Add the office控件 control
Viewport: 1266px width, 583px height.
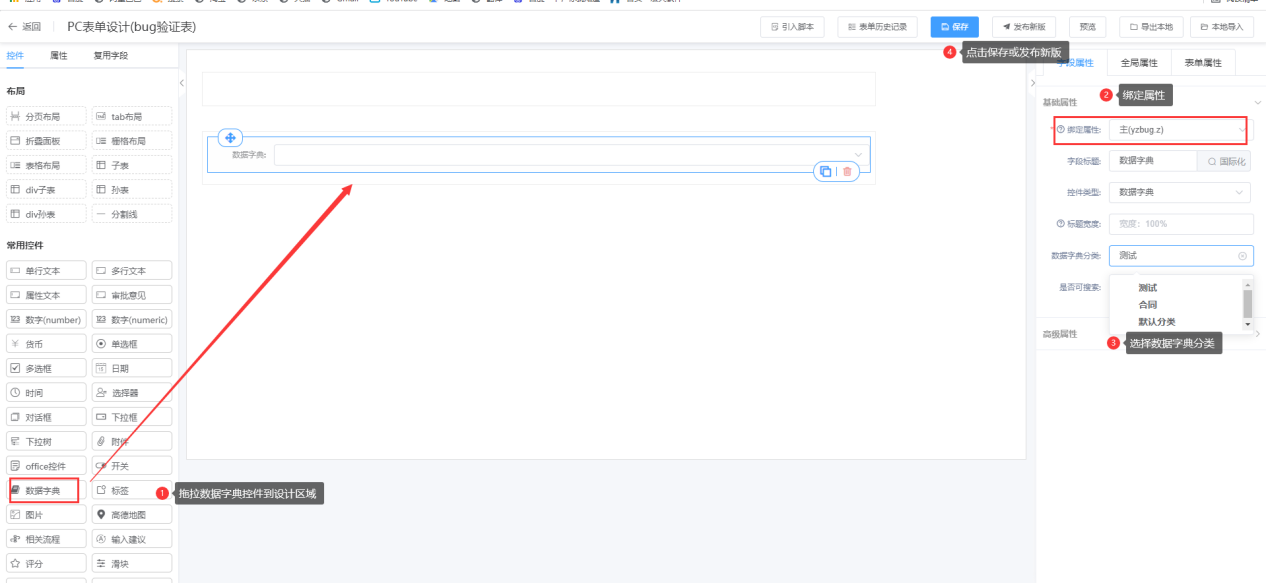pyautogui.click(x=46, y=466)
